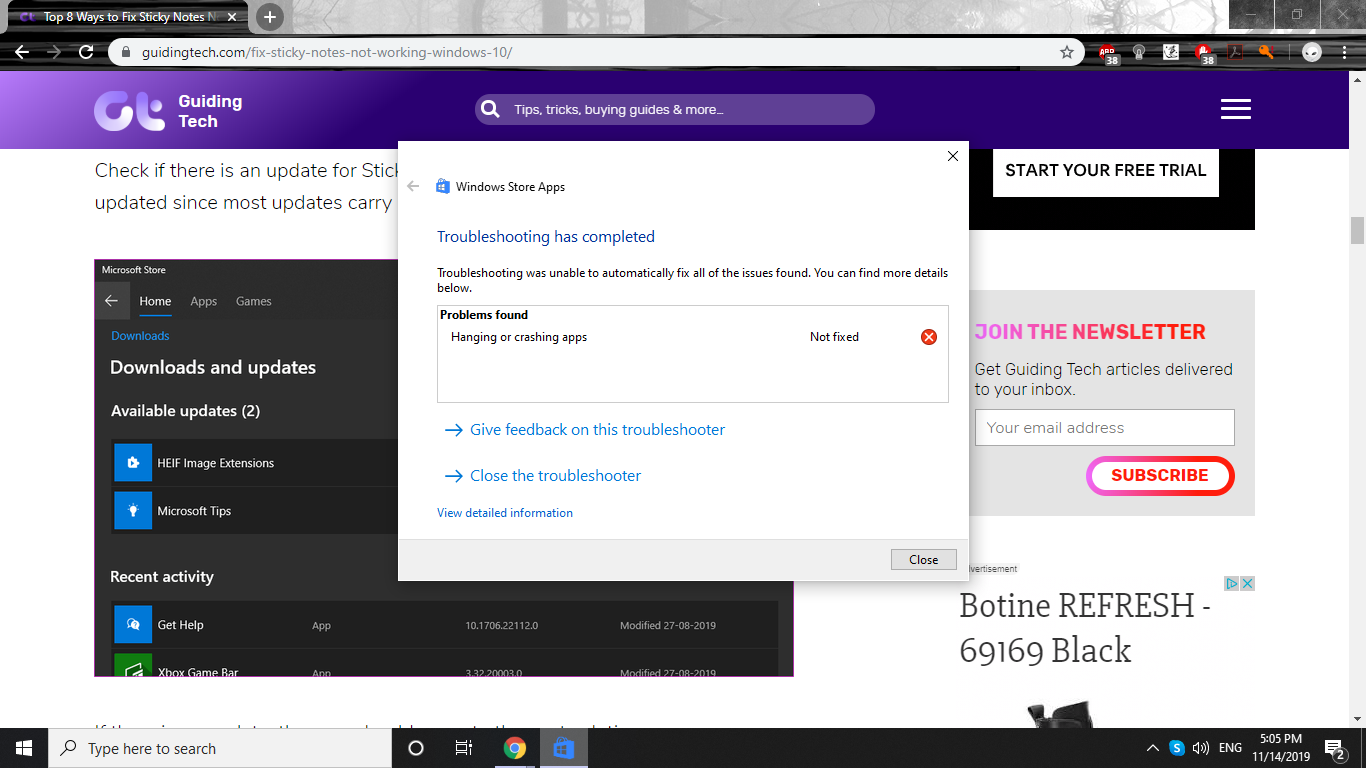
Task: Open the alien Chrome profile avatar
Action: [x=1312, y=52]
